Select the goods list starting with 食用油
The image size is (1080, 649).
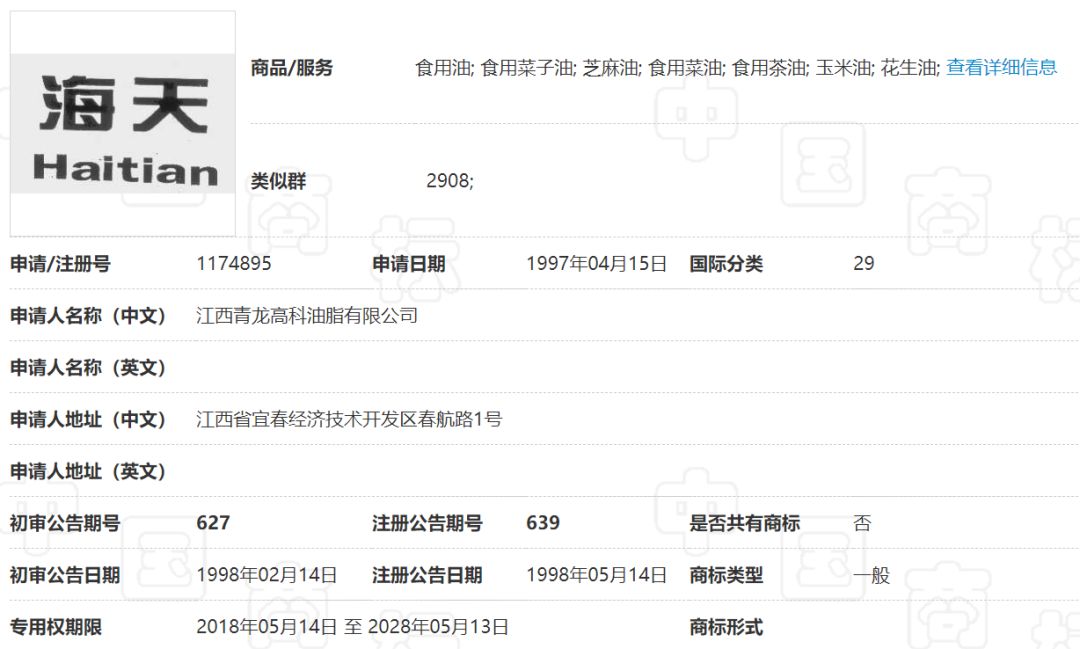[678, 68]
